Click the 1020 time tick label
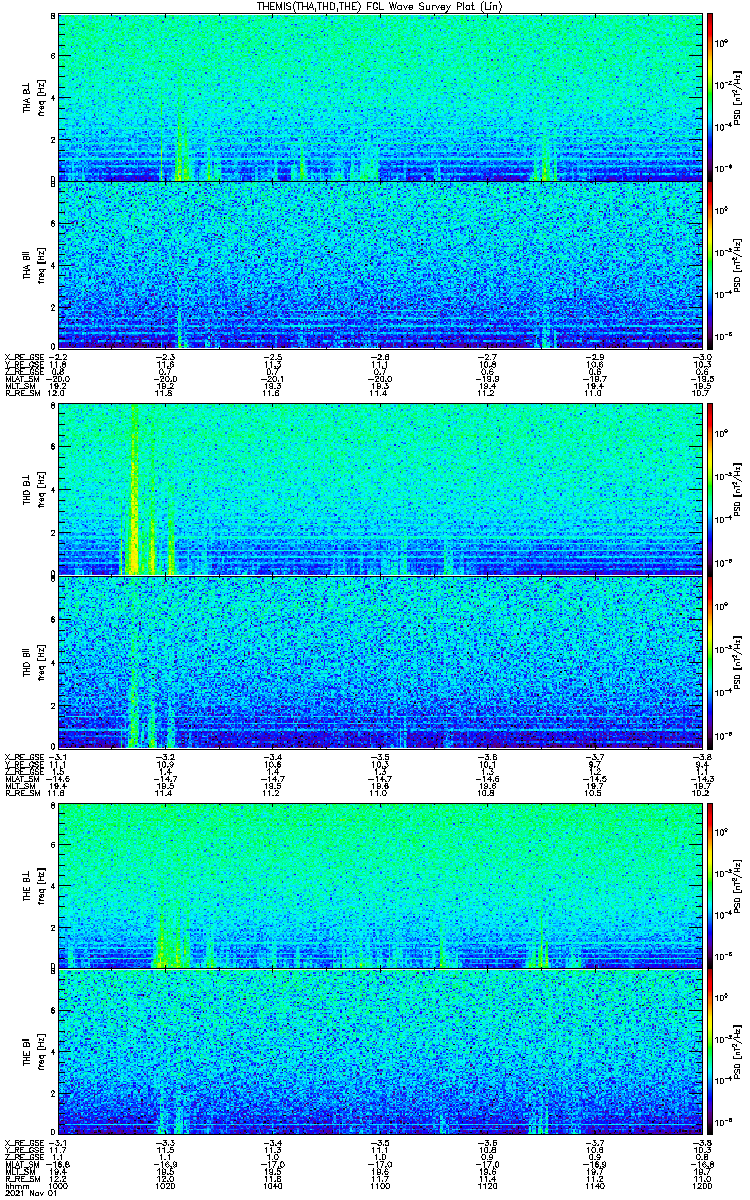This screenshot has width=750, height=1200. click(x=165, y=1187)
